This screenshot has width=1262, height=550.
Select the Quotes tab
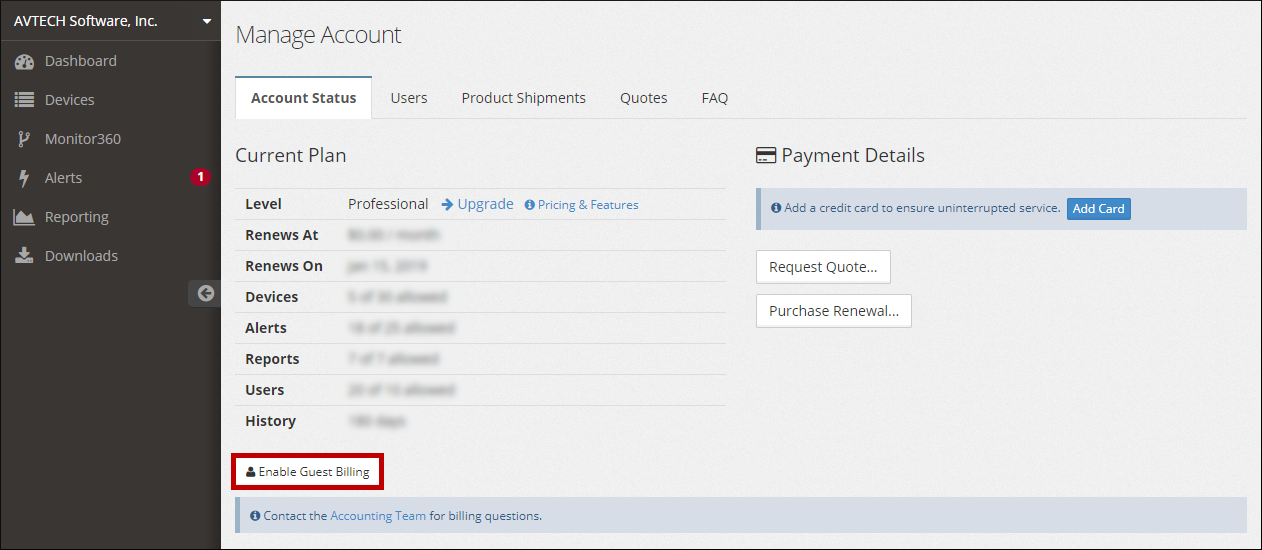[x=643, y=98]
